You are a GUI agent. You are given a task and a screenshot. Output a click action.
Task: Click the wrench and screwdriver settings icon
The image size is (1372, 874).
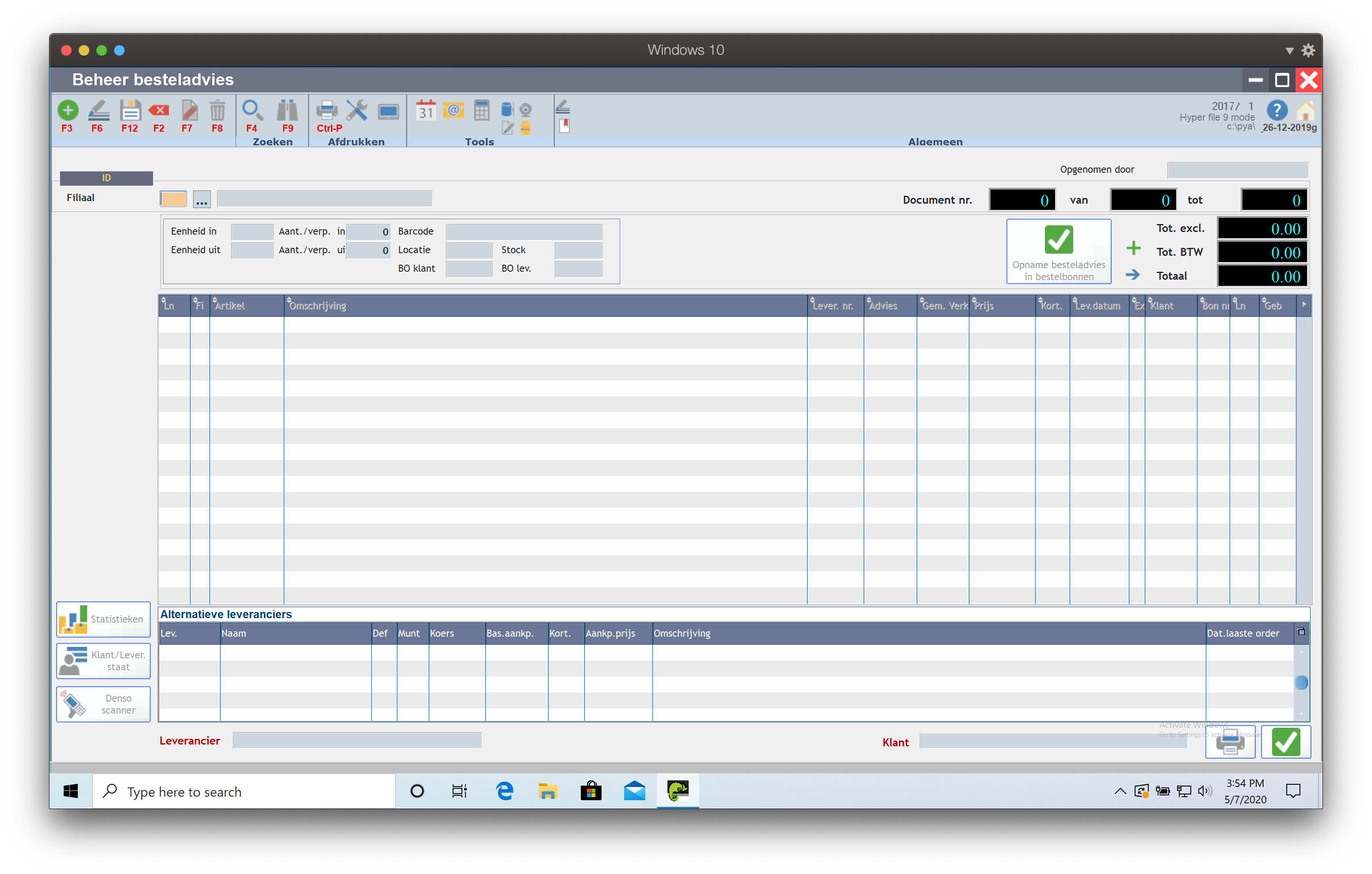click(x=357, y=110)
